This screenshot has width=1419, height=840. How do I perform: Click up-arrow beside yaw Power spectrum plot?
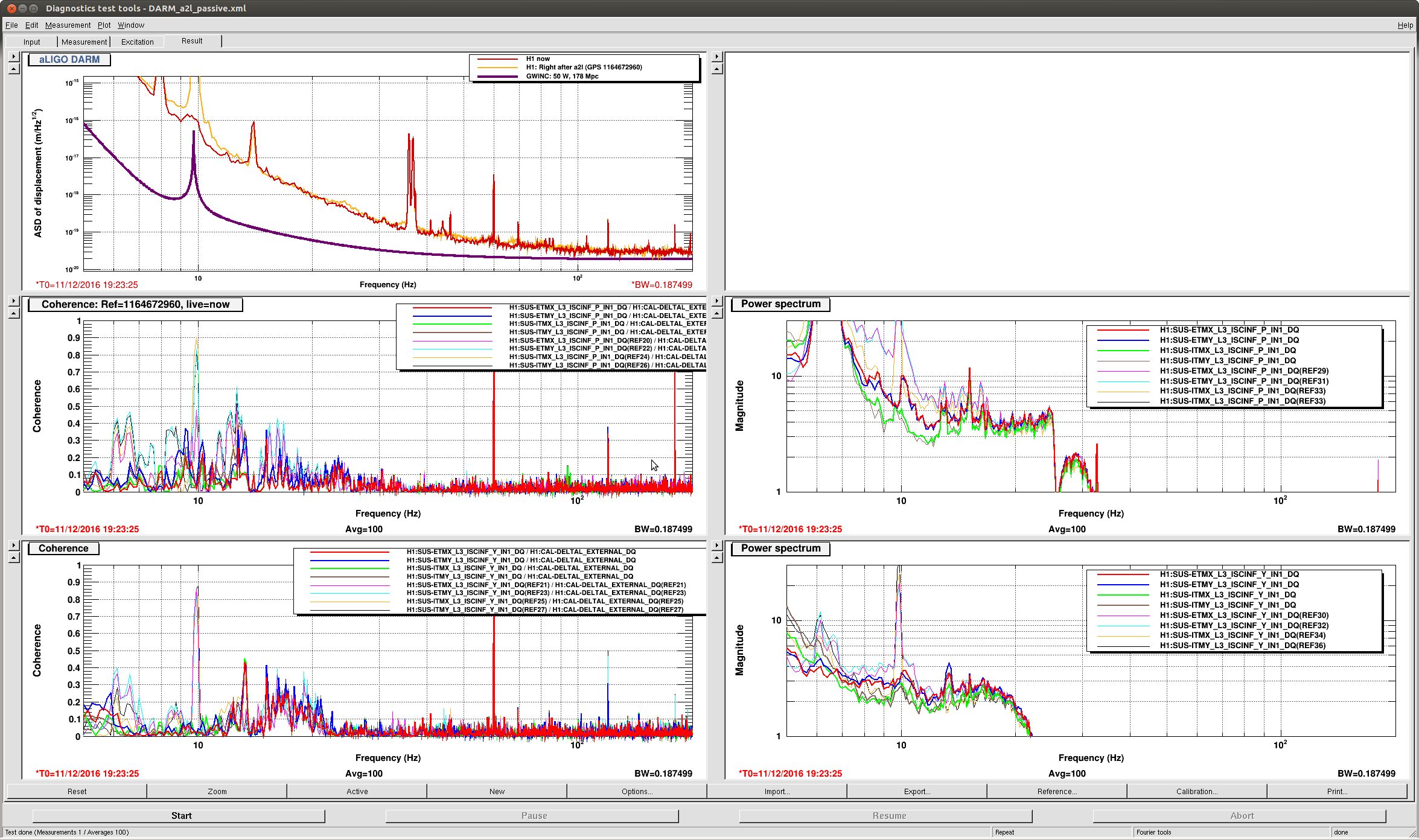(716, 558)
